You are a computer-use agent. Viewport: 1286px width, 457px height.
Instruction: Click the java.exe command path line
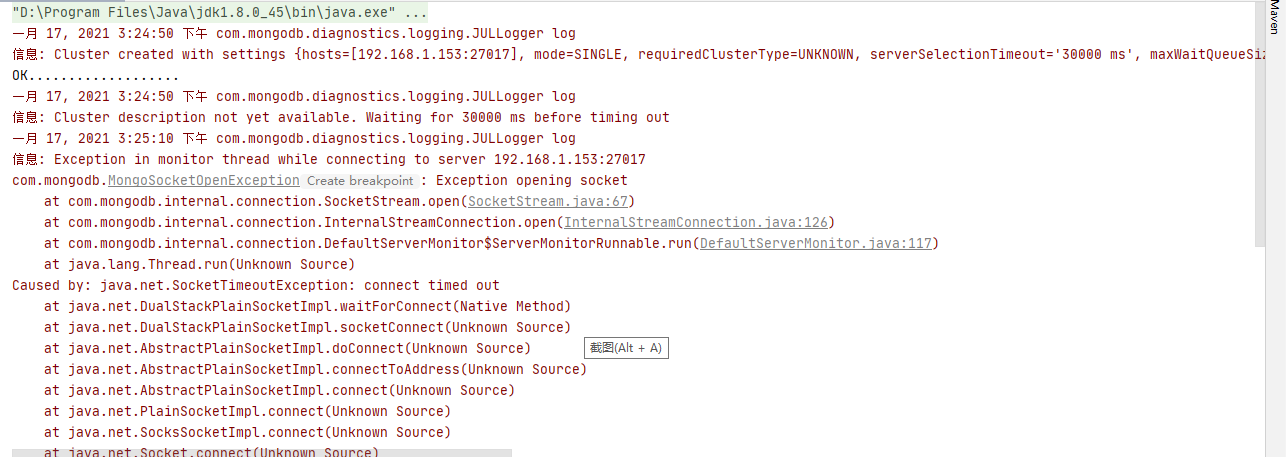click(220, 12)
